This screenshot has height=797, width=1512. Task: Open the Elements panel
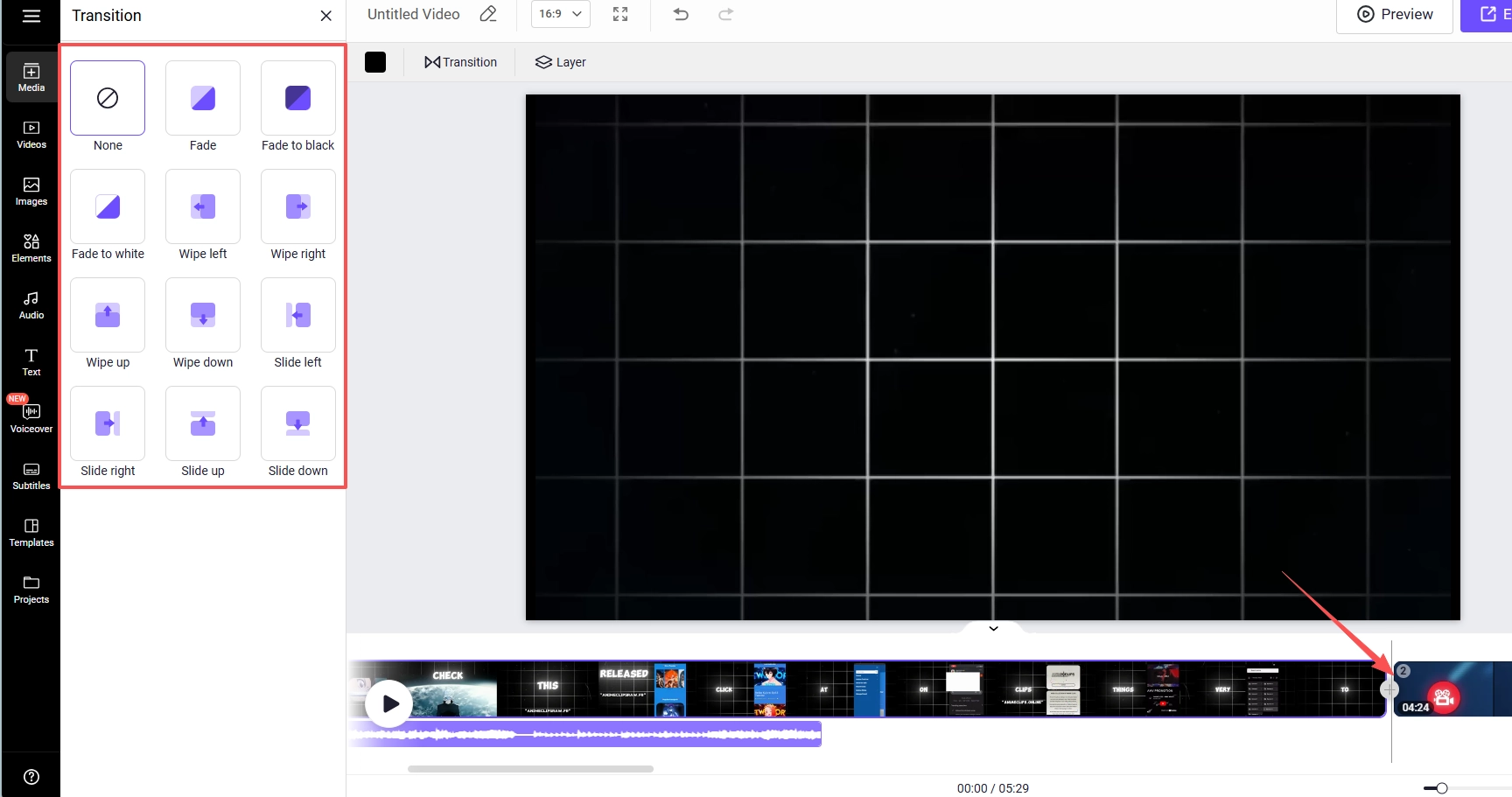pyautogui.click(x=31, y=248)
